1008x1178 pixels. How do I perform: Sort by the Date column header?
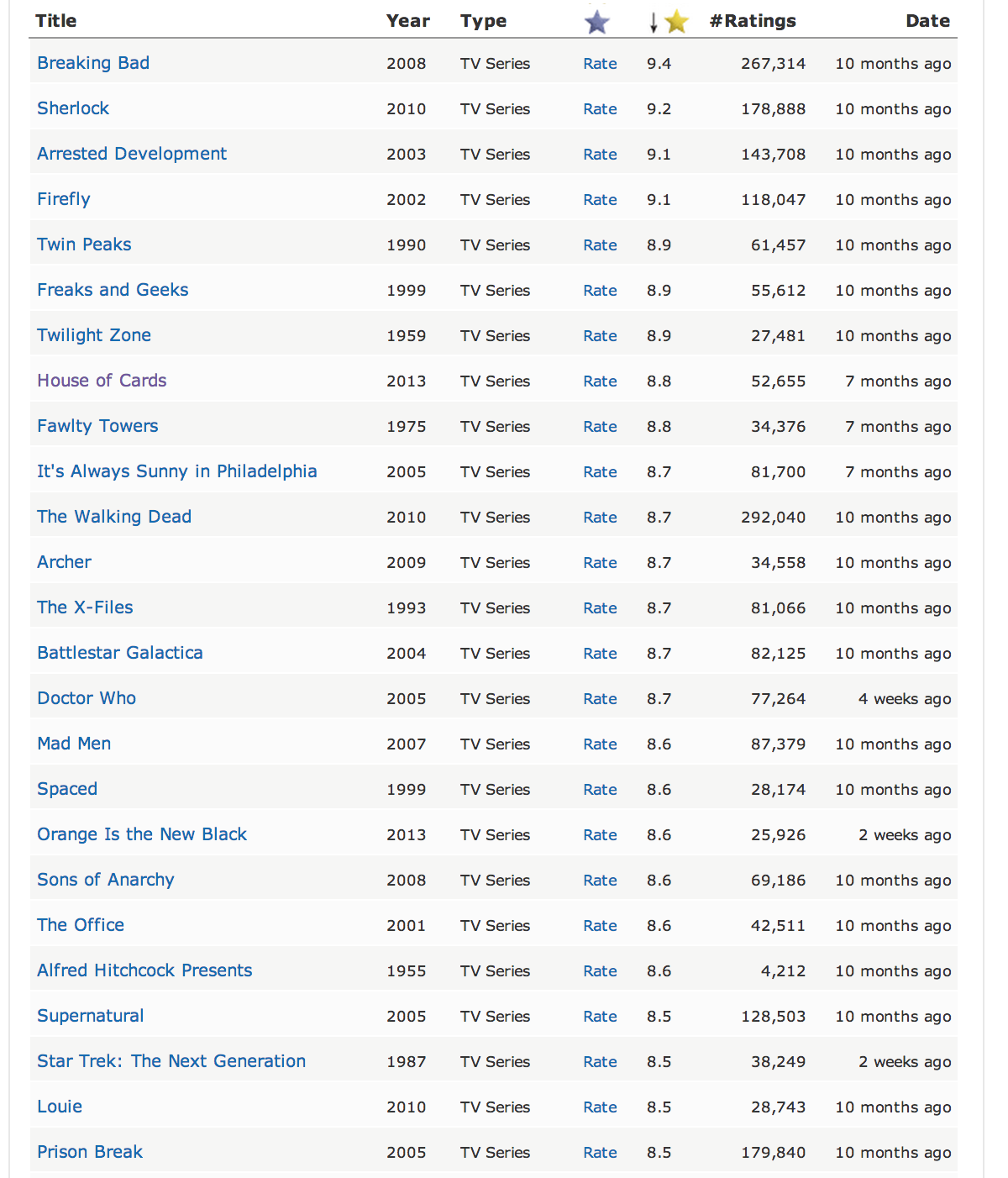click(x=928, y=21)
